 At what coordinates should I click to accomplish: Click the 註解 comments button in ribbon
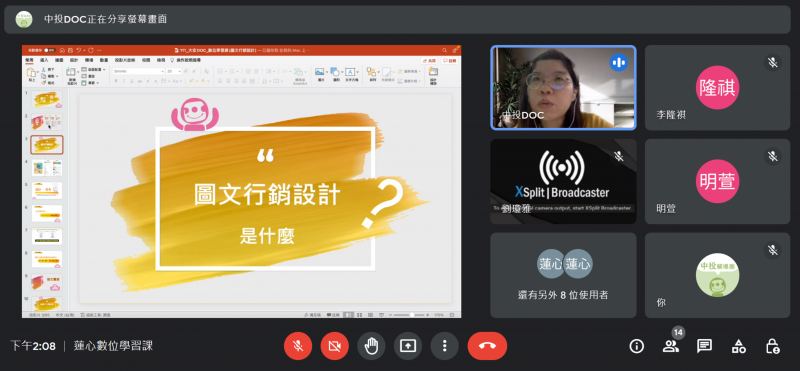[449, 60]
